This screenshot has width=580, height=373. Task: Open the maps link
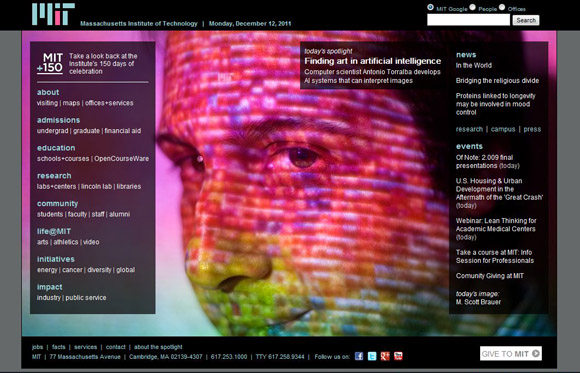71,103
